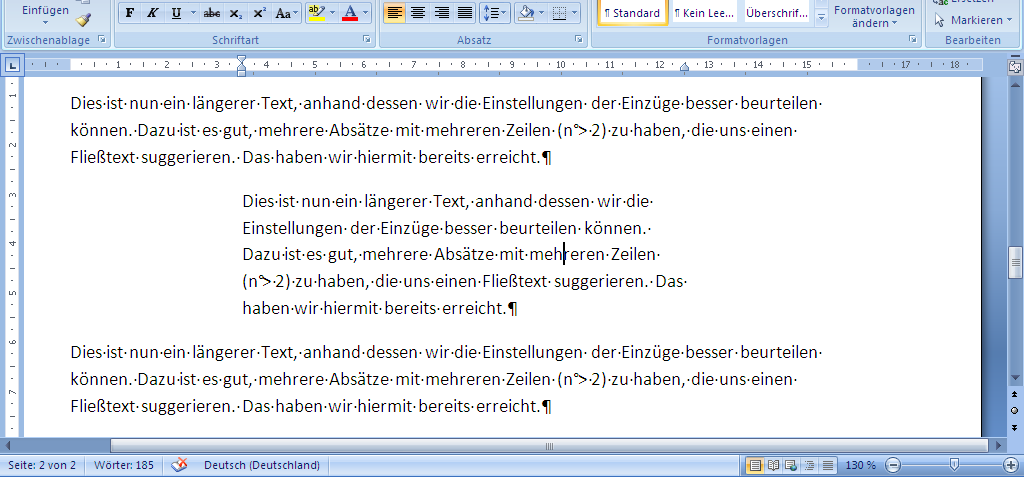1026x477 pixels.
Task: Toggle underline formatting with the U button
Action: [x=176, y=13]
